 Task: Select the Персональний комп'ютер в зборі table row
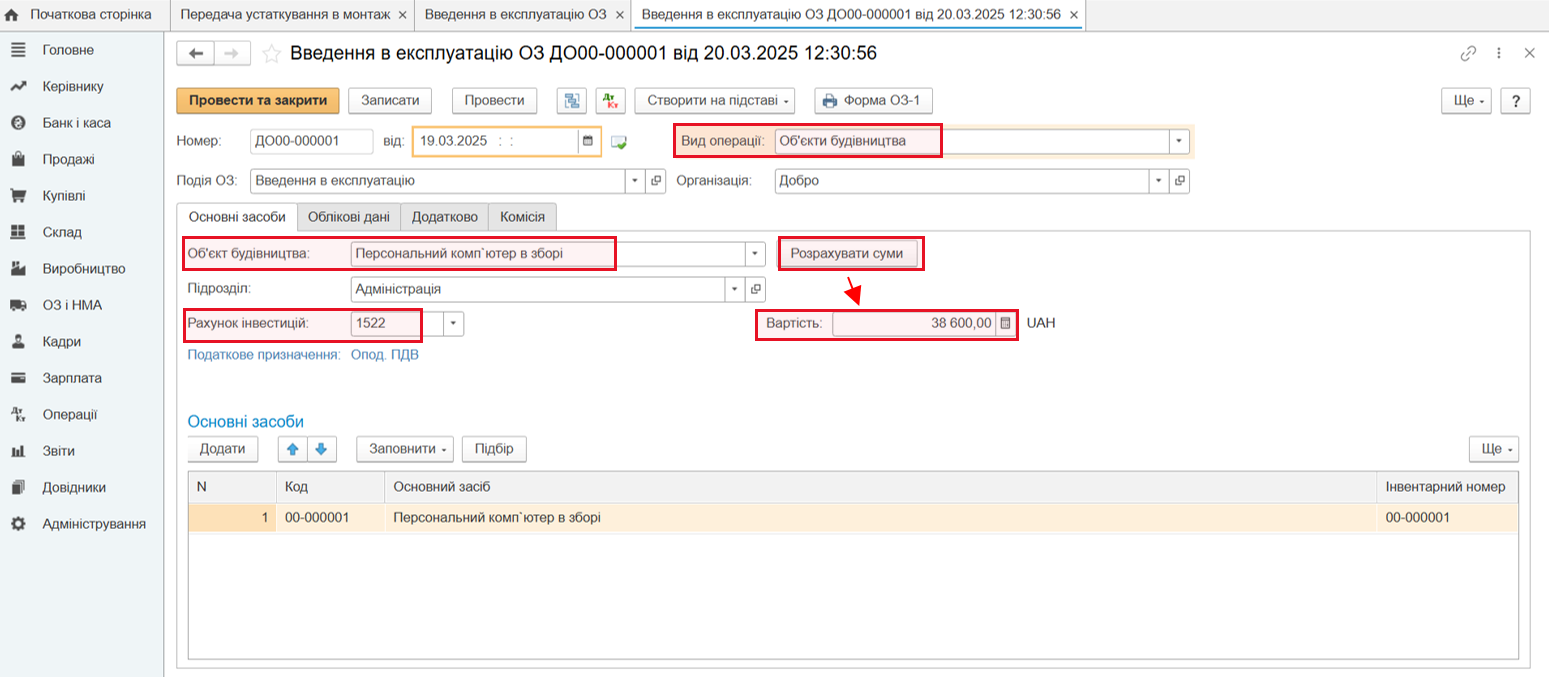853,518
